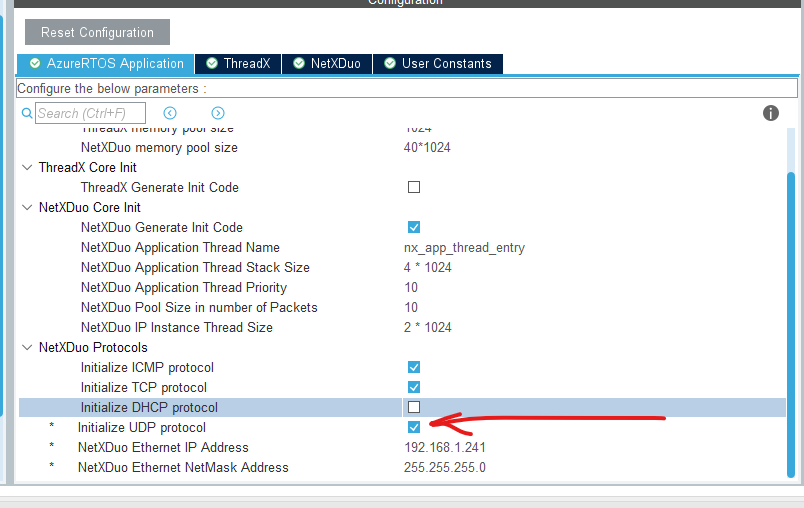Click 'Configure the below parameters' text box
Screen dimensions: 804x508
407,88
